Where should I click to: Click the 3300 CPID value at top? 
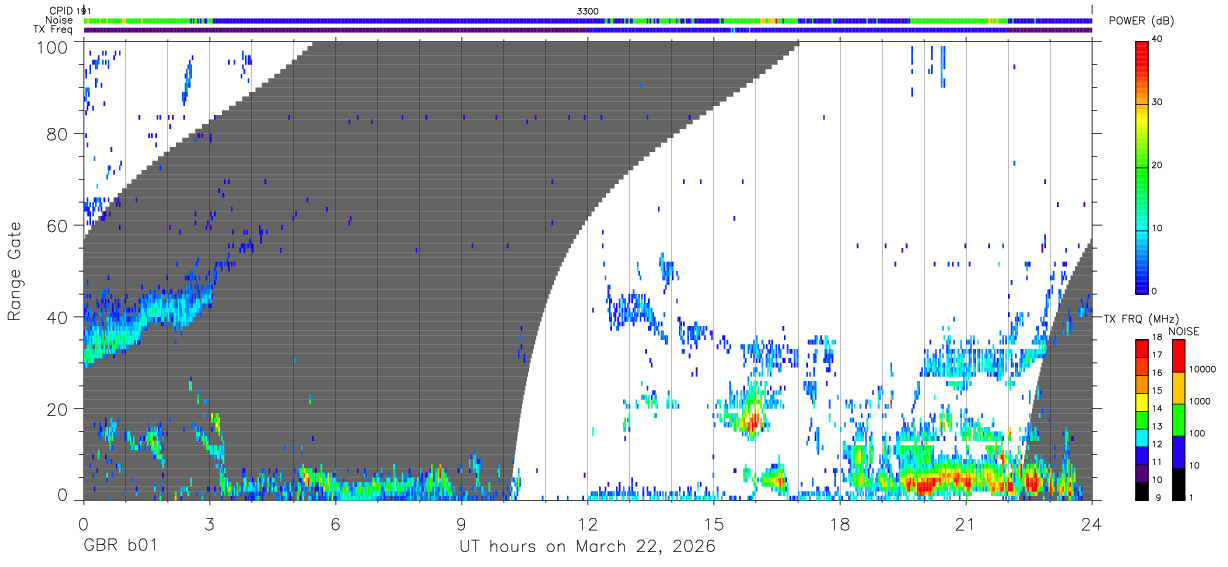pyautogui.click(x=588, y=10)
